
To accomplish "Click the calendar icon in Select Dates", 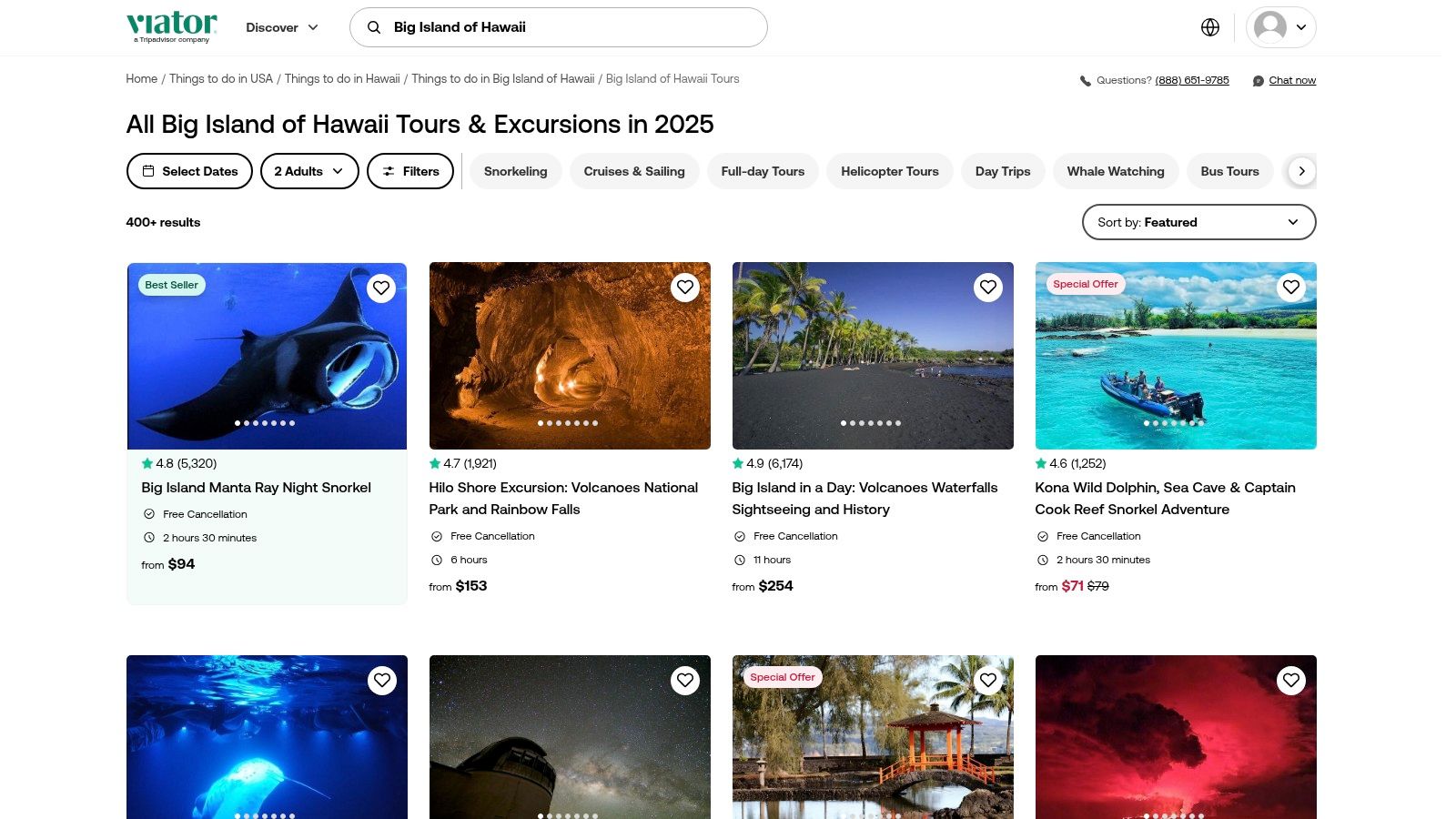I will pos(148,171).
